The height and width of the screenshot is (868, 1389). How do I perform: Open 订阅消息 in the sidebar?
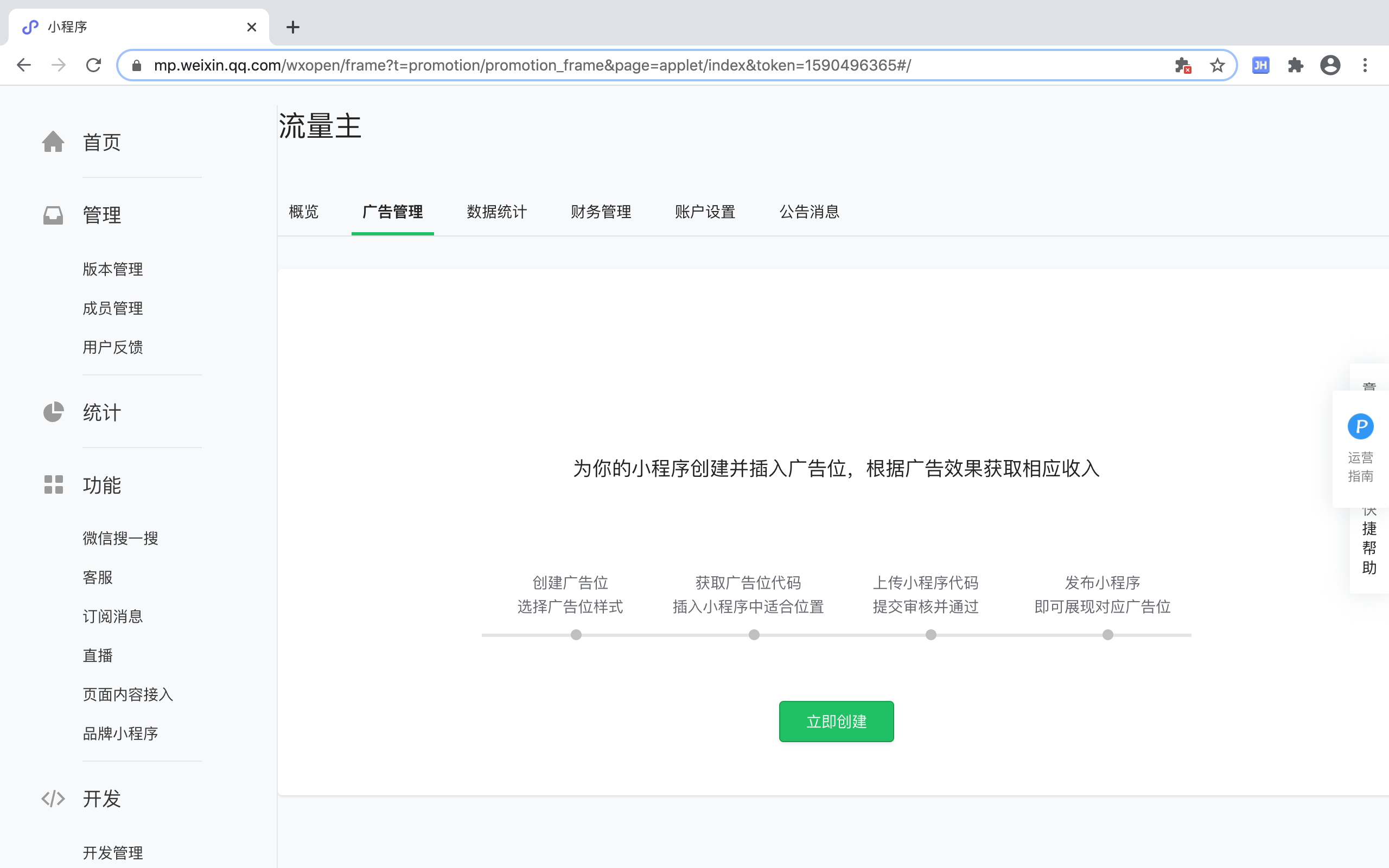click(112, 617)
